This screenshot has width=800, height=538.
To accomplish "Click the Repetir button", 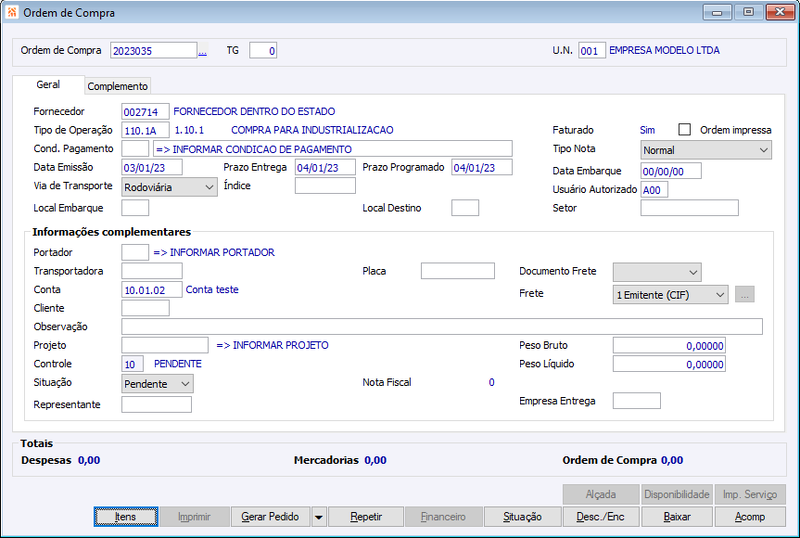I will tap(366, 517).
